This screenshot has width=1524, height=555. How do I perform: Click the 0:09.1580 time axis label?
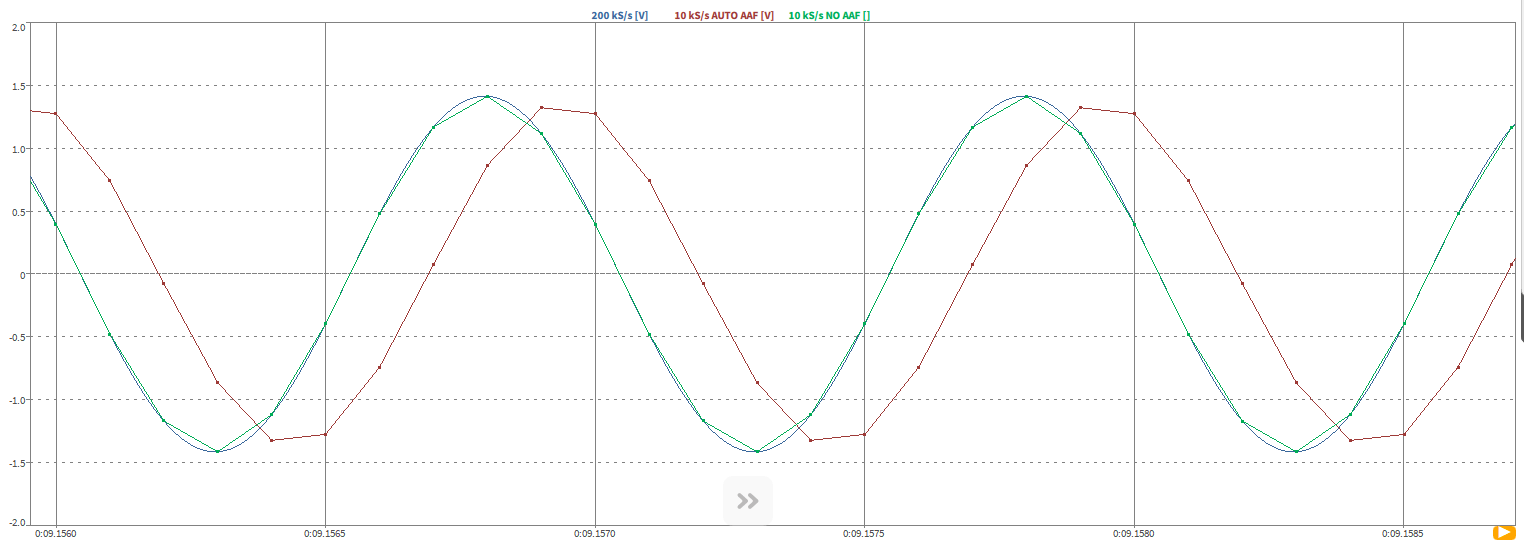tap(1134, 534)
